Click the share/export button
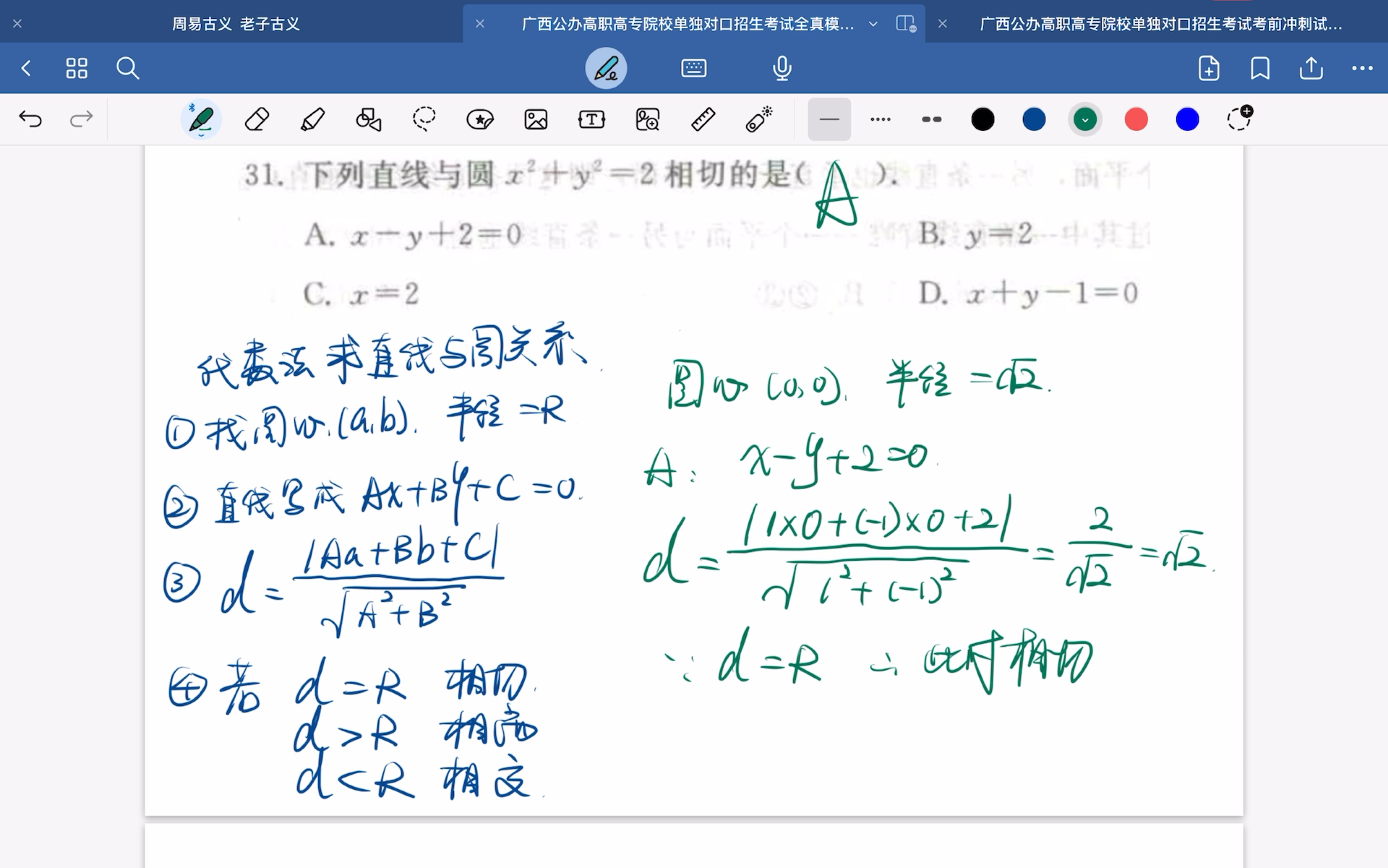1388x868 pixels. coord(1311,69)
